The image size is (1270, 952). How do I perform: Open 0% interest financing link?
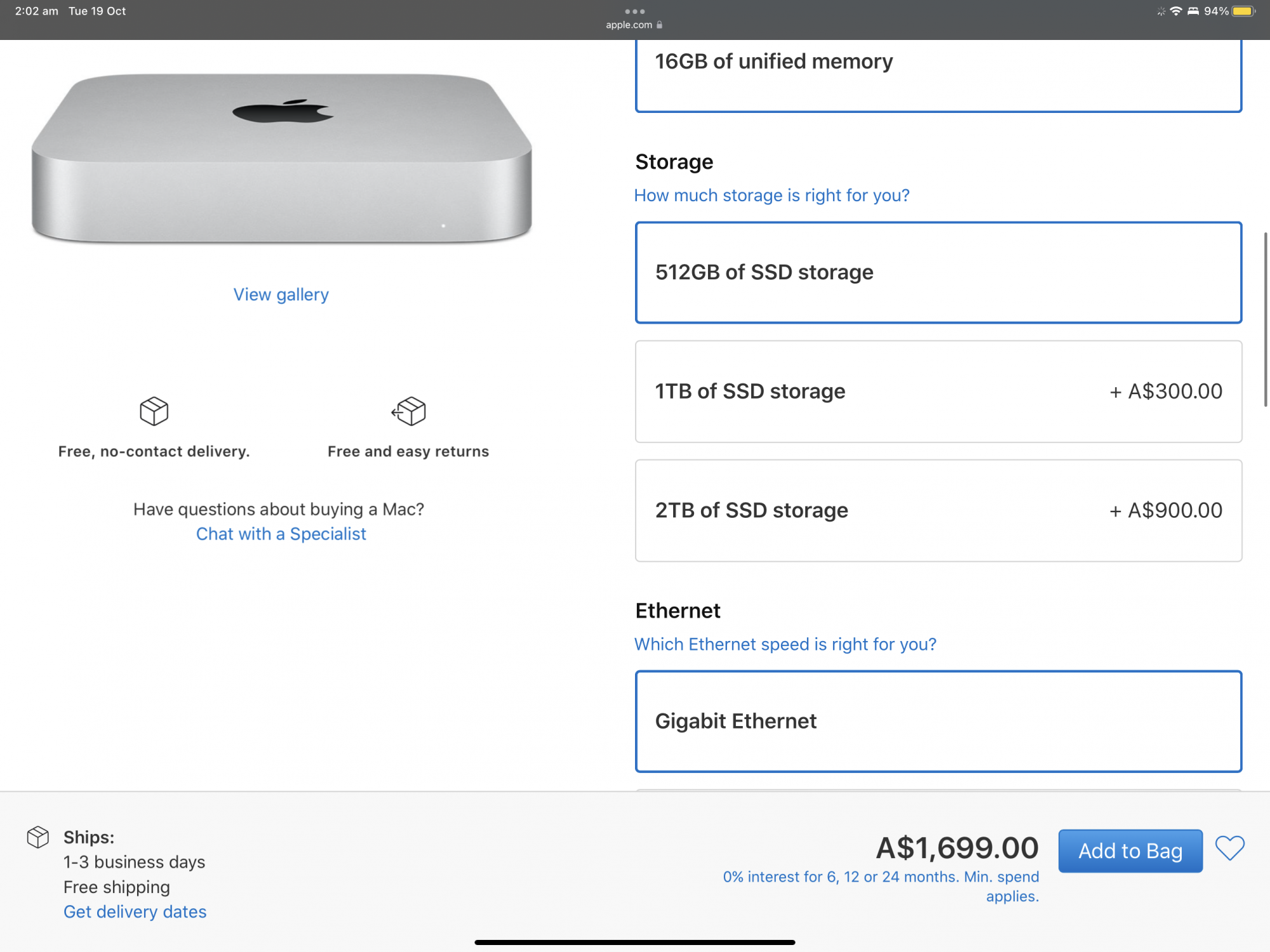(x=881, y=886)
